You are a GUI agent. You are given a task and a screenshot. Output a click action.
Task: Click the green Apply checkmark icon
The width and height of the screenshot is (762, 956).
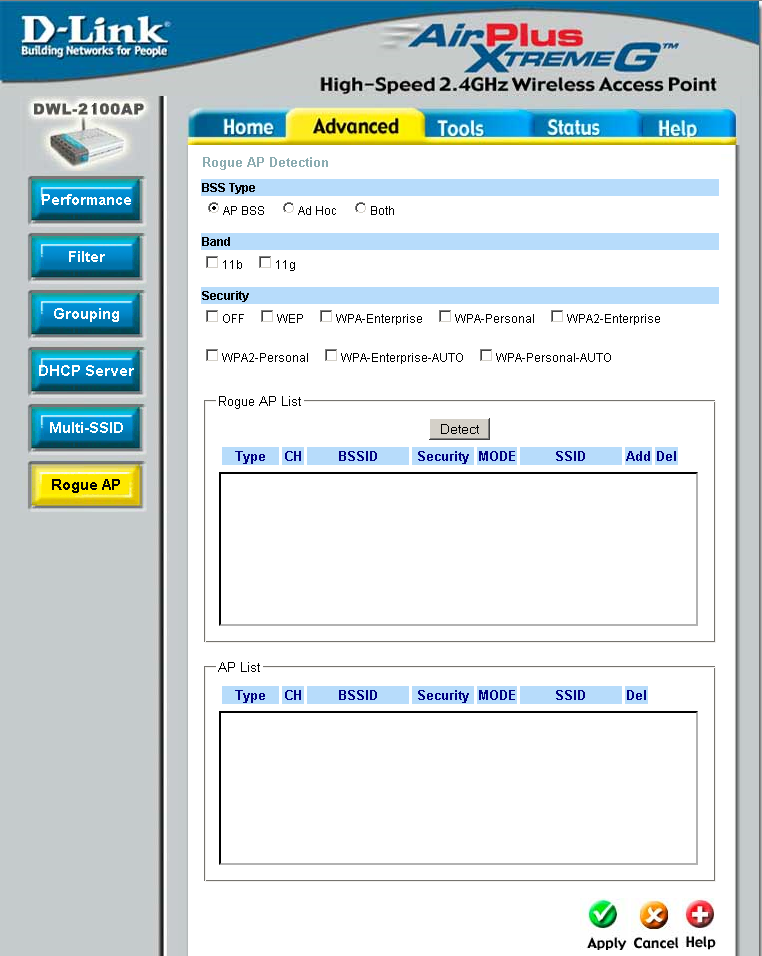pyautogui.click(x=602, y=914)
